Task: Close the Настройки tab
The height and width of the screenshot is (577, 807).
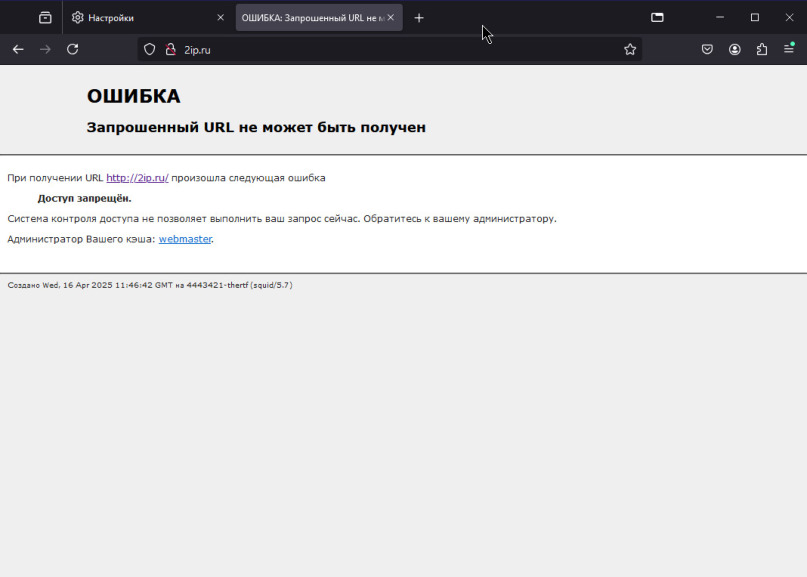Action: pyautogui.click(x=220, y=18)
